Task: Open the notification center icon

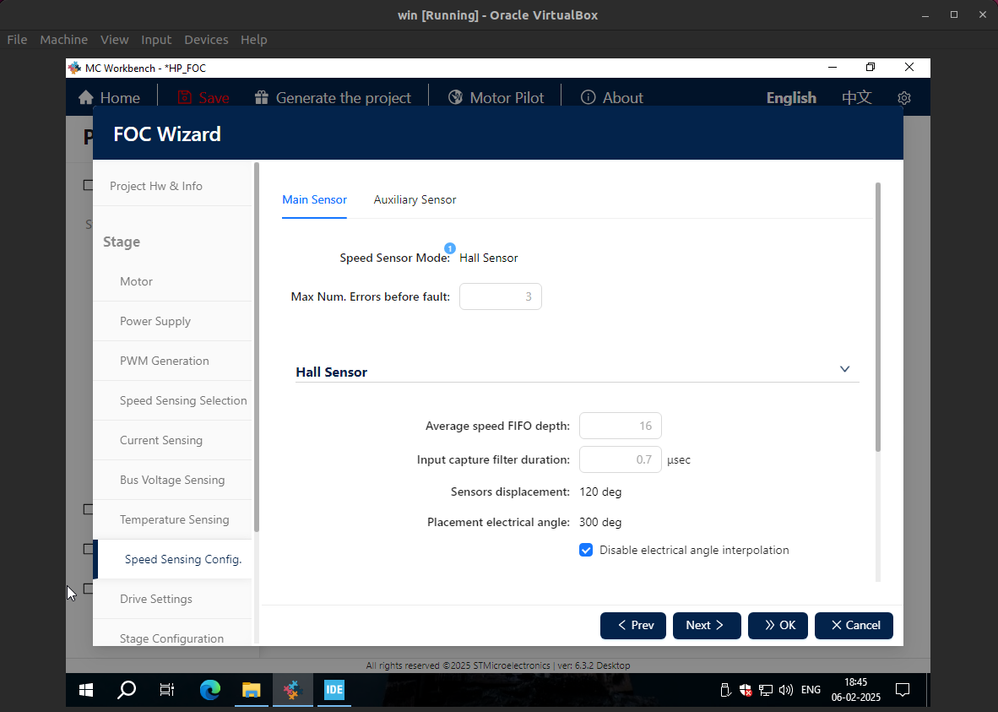Action: 903,690
